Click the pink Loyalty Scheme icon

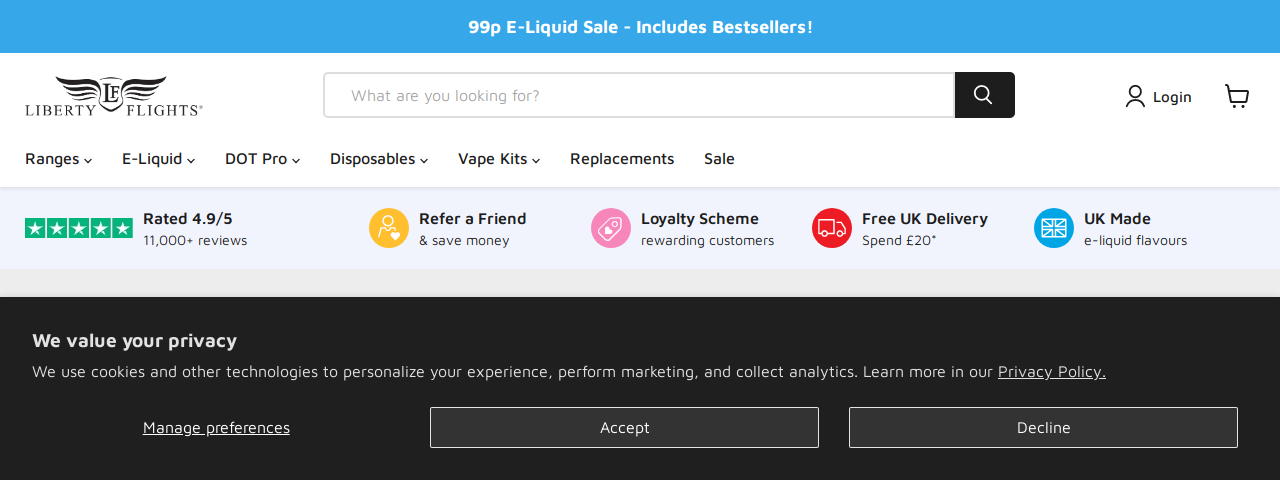[x=611, y=228]
